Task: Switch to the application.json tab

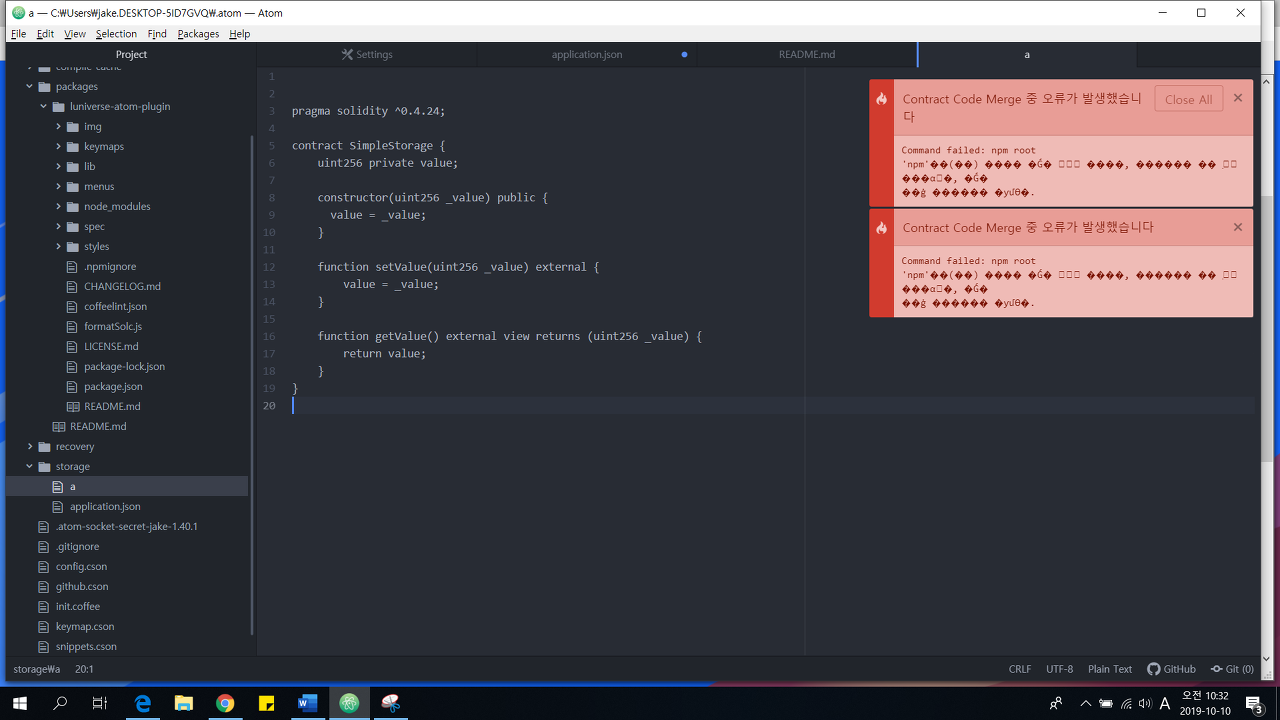Action: 587,55
